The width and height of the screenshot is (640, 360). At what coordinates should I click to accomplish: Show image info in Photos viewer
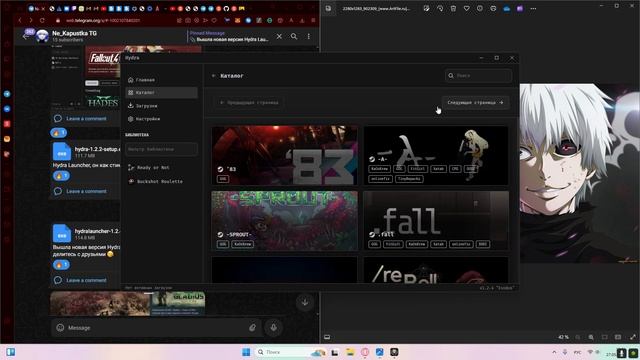tap(480, 8)
